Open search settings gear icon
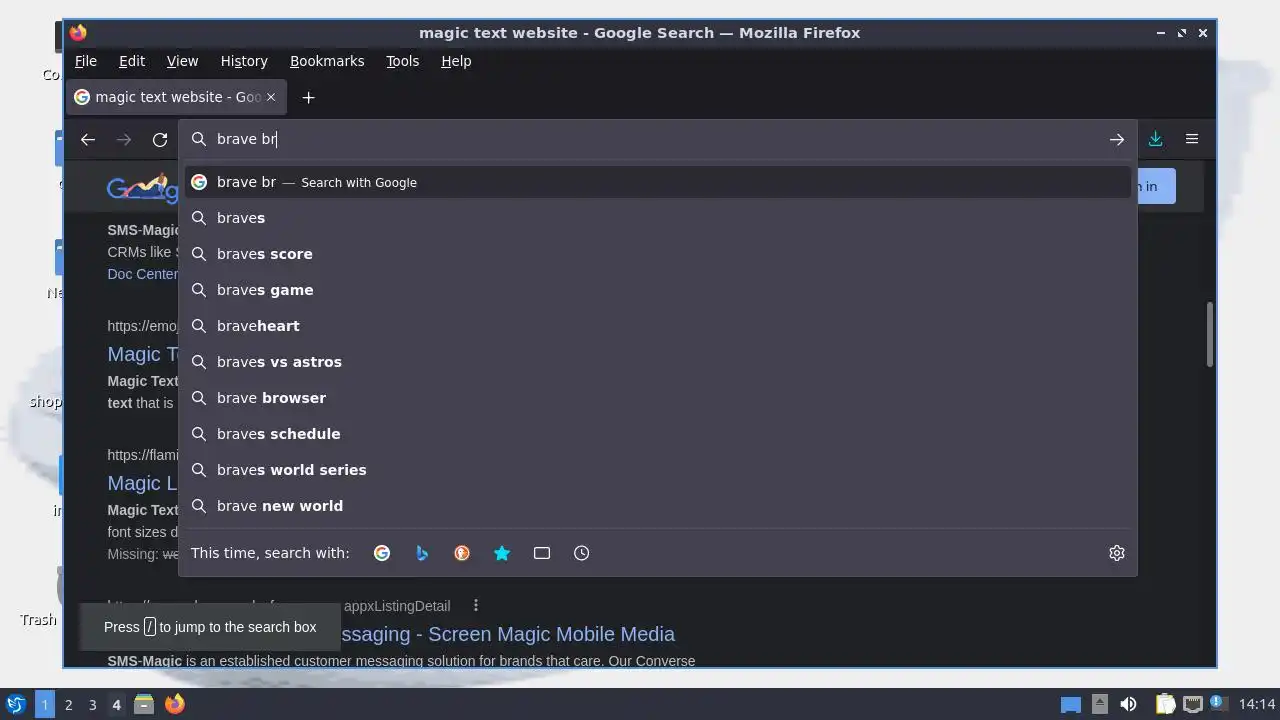 click(1117, 553)
